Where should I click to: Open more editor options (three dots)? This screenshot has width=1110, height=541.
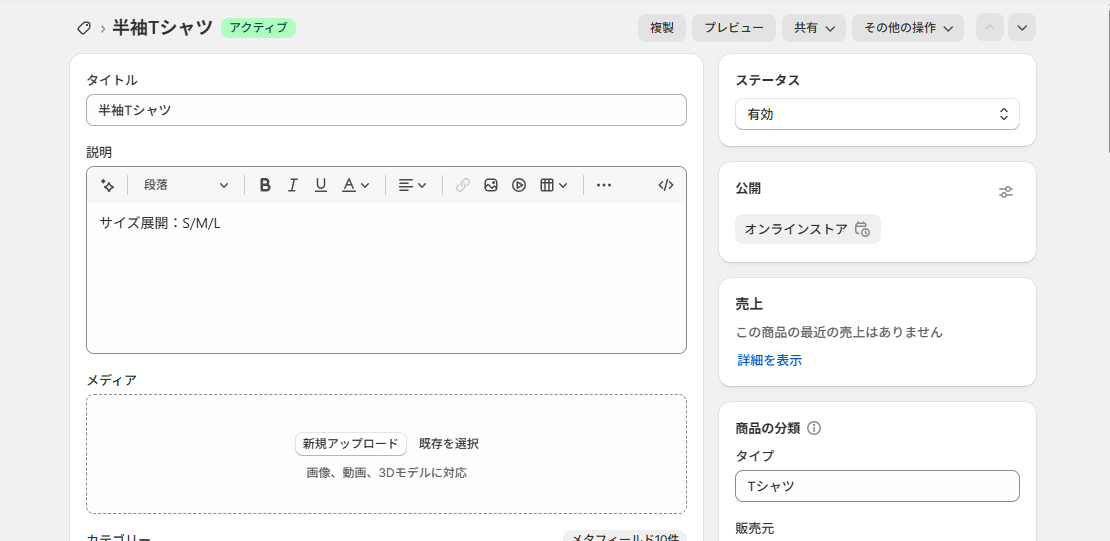604,185
